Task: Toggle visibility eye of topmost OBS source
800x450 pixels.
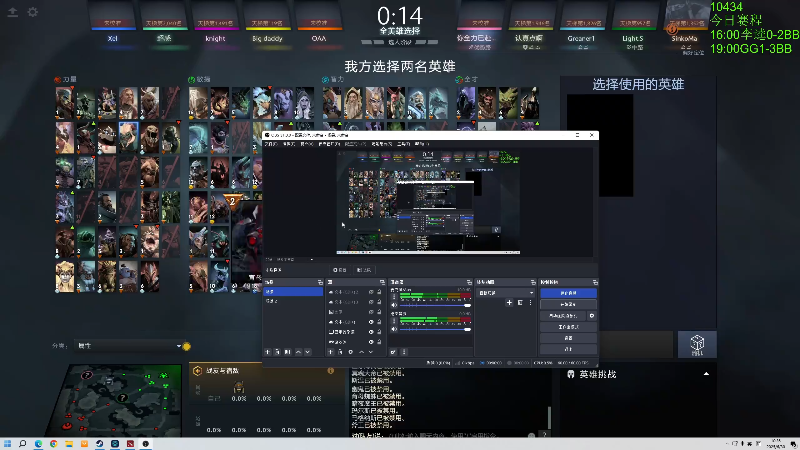Action: click(371, 292)
